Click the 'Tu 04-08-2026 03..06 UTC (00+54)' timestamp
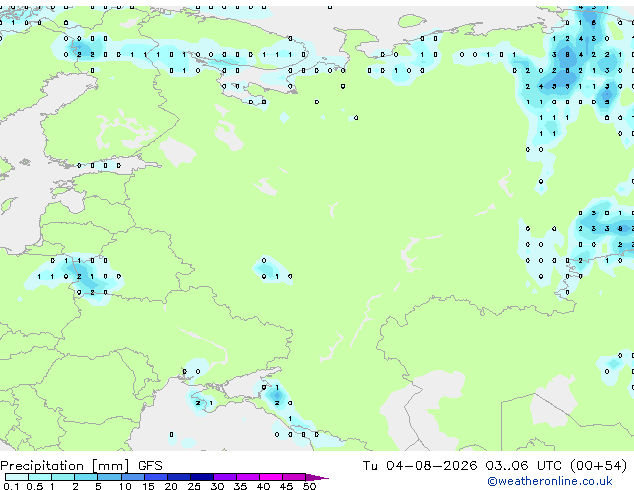Screen dimensions: 634x490 (x=495, y=466)
